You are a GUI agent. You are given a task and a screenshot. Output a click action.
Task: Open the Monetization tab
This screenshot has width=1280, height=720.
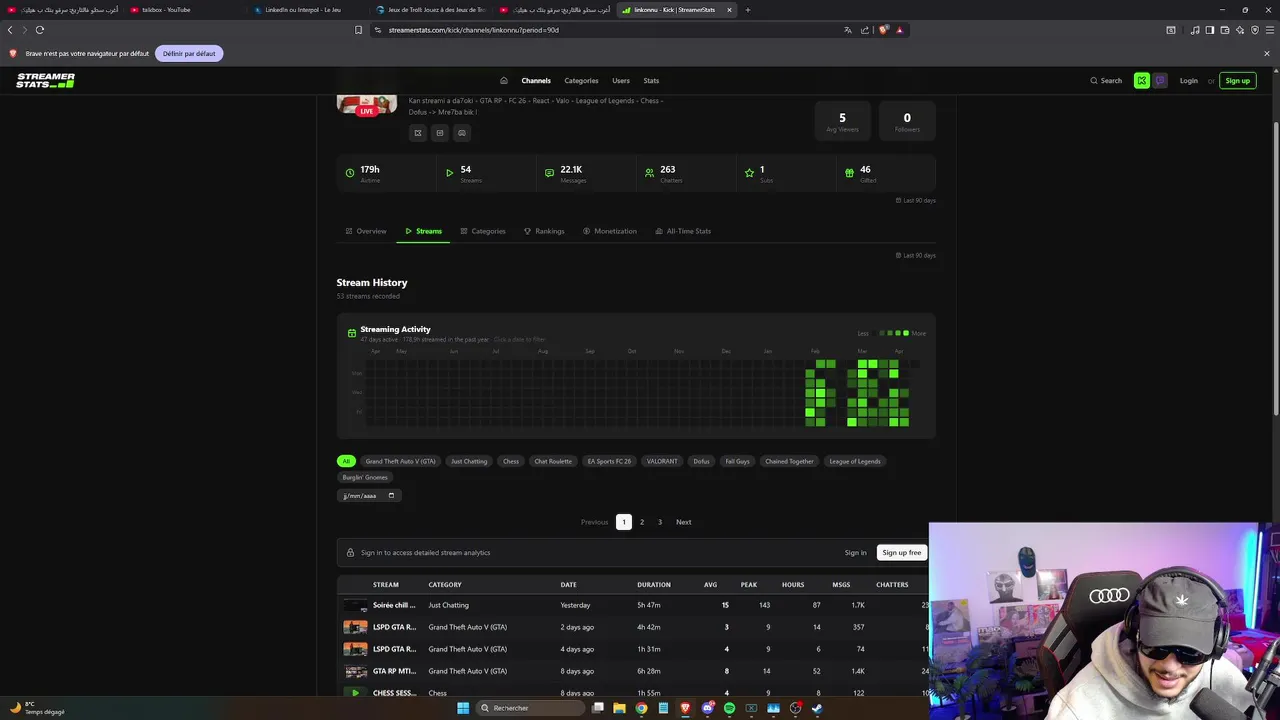tap(610, 231)
